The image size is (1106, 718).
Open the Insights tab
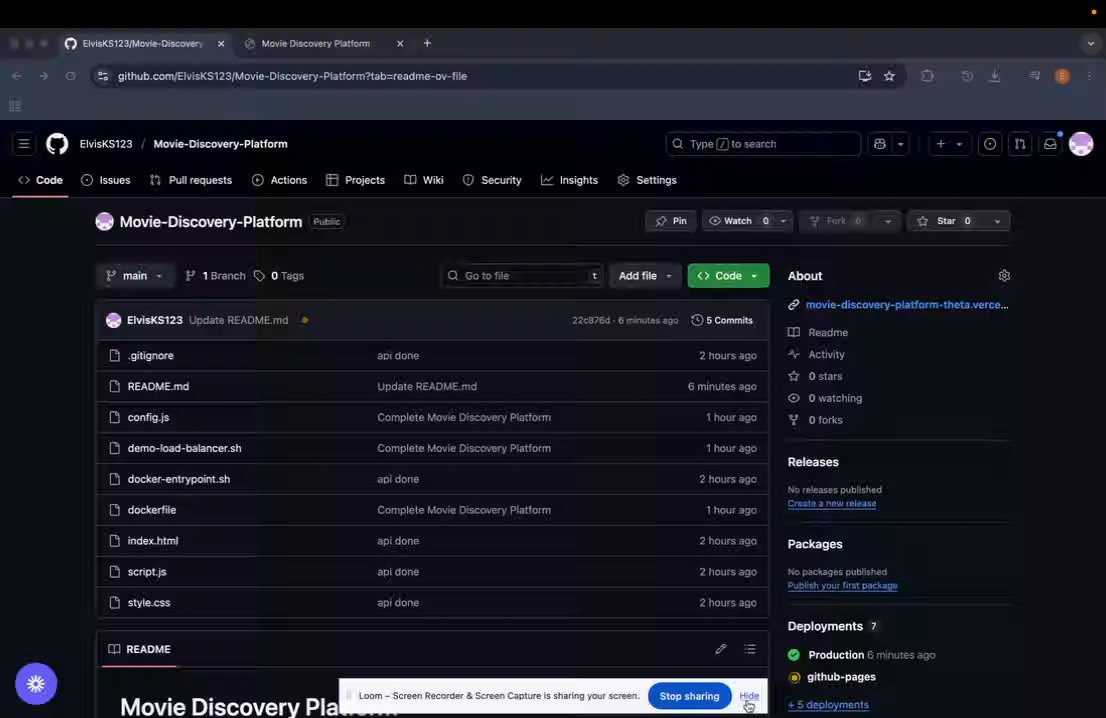[569, 181]
